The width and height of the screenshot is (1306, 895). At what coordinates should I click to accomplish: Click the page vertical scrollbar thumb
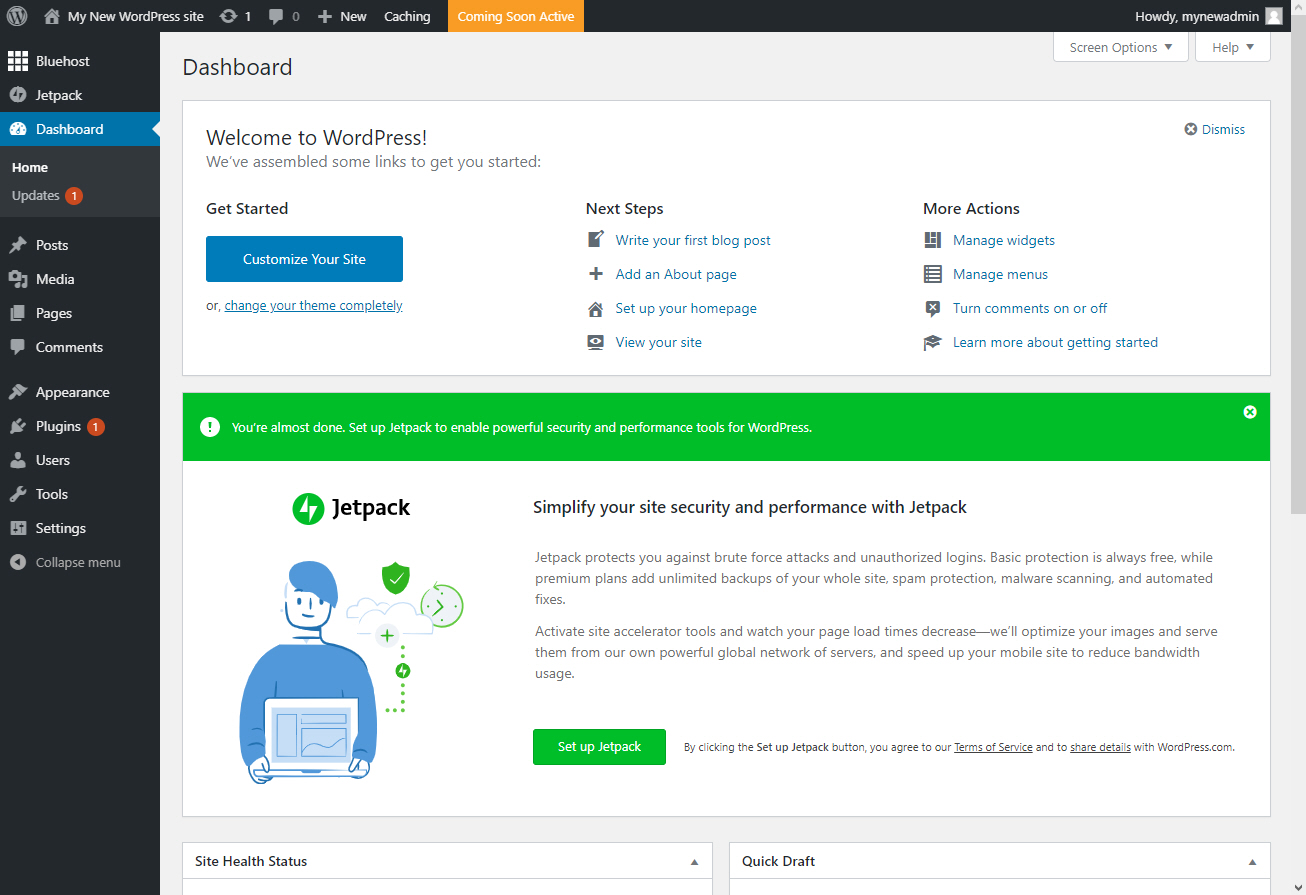1297,265
